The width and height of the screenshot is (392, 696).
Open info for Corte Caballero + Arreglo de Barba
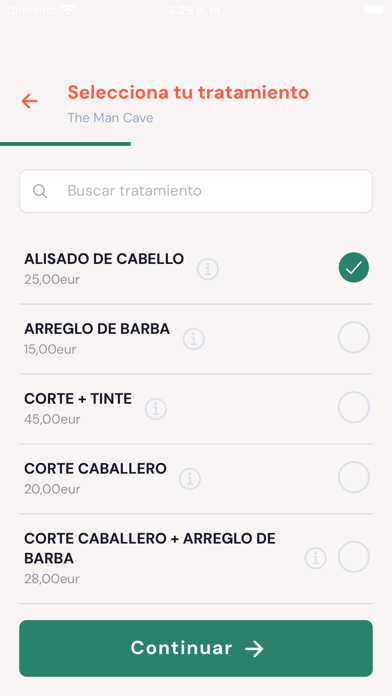point(316,558)
